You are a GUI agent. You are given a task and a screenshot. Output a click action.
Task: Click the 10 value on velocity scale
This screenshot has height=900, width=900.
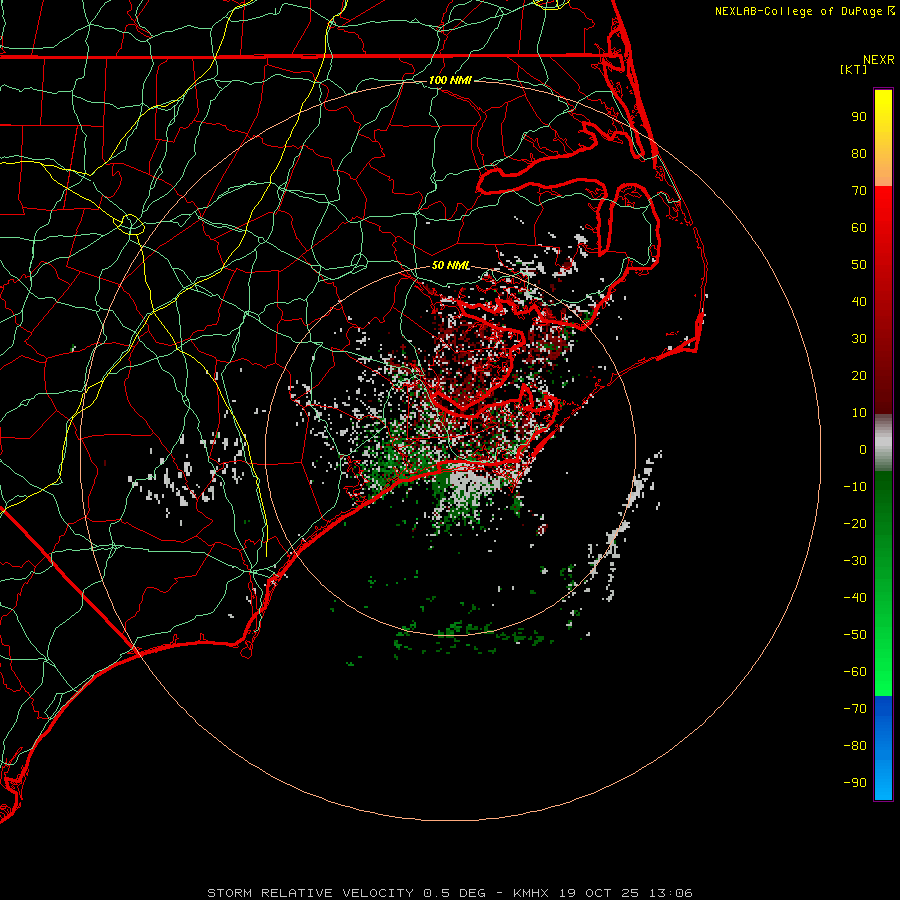(x=859, y=413)
